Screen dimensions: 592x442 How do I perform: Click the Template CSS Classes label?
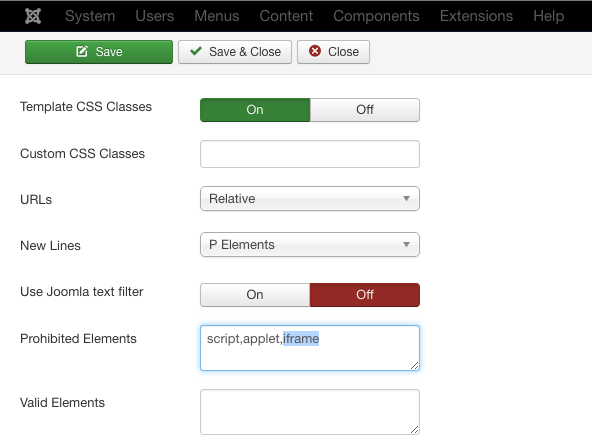tap(86, 107)
